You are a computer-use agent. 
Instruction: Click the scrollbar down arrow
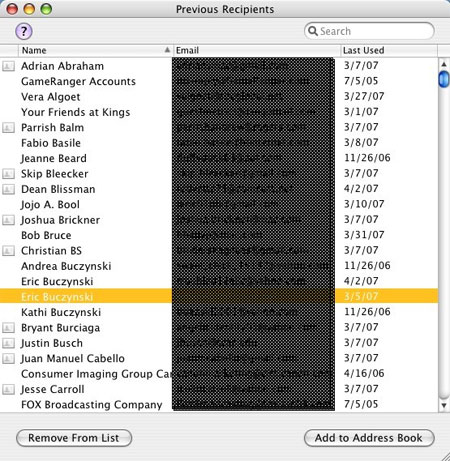[444, 405]
